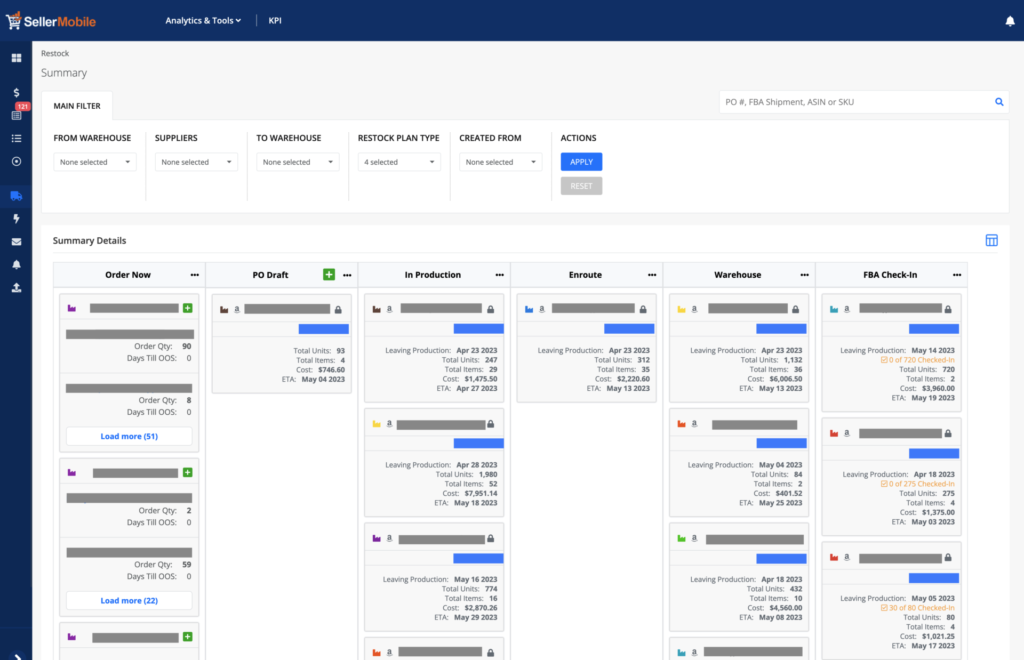Expand the Restock Plan Type dropdown

[399, 162]
